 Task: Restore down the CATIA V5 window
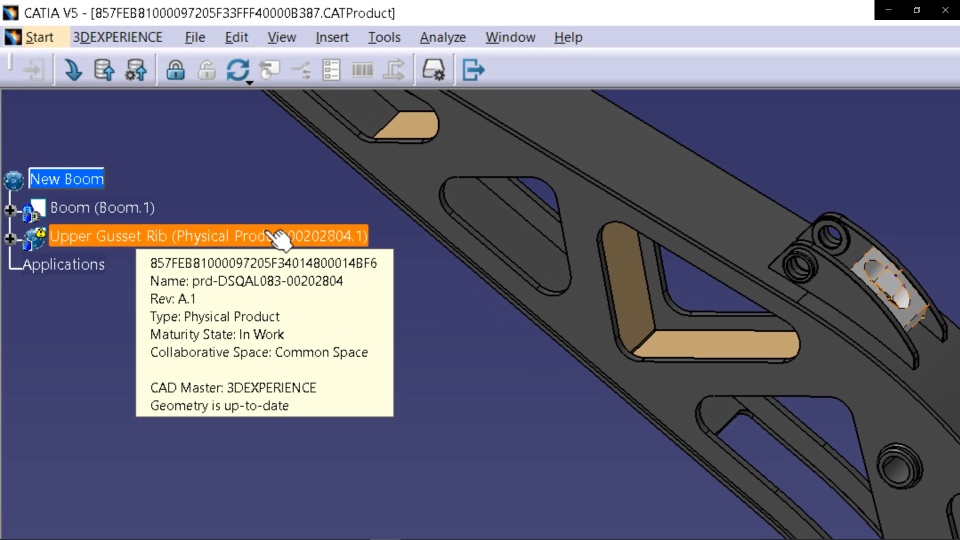917,10
